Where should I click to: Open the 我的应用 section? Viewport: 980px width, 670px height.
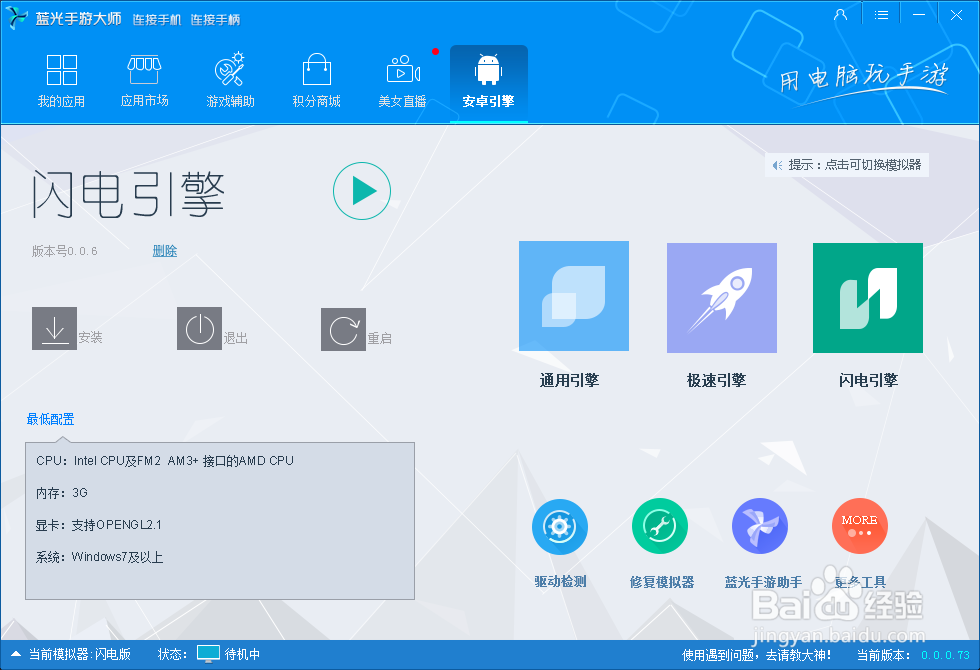pos(61,81)
